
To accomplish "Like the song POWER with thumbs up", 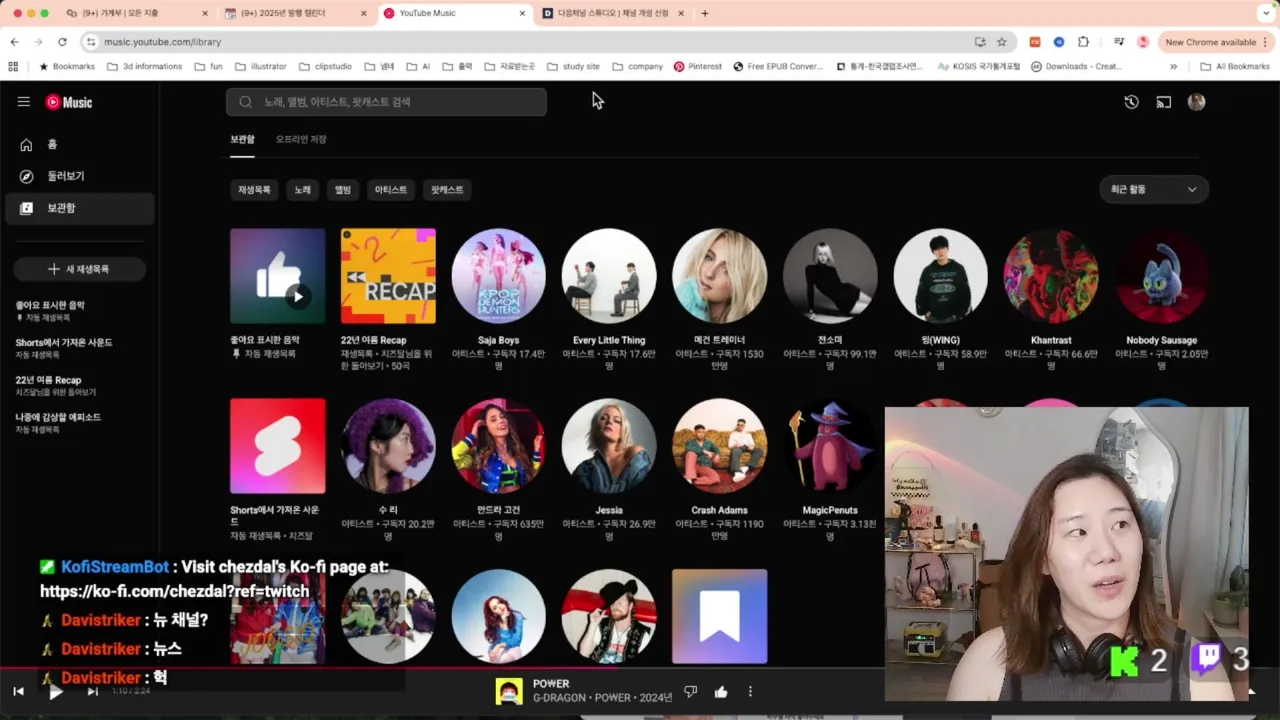I will 721,691.
